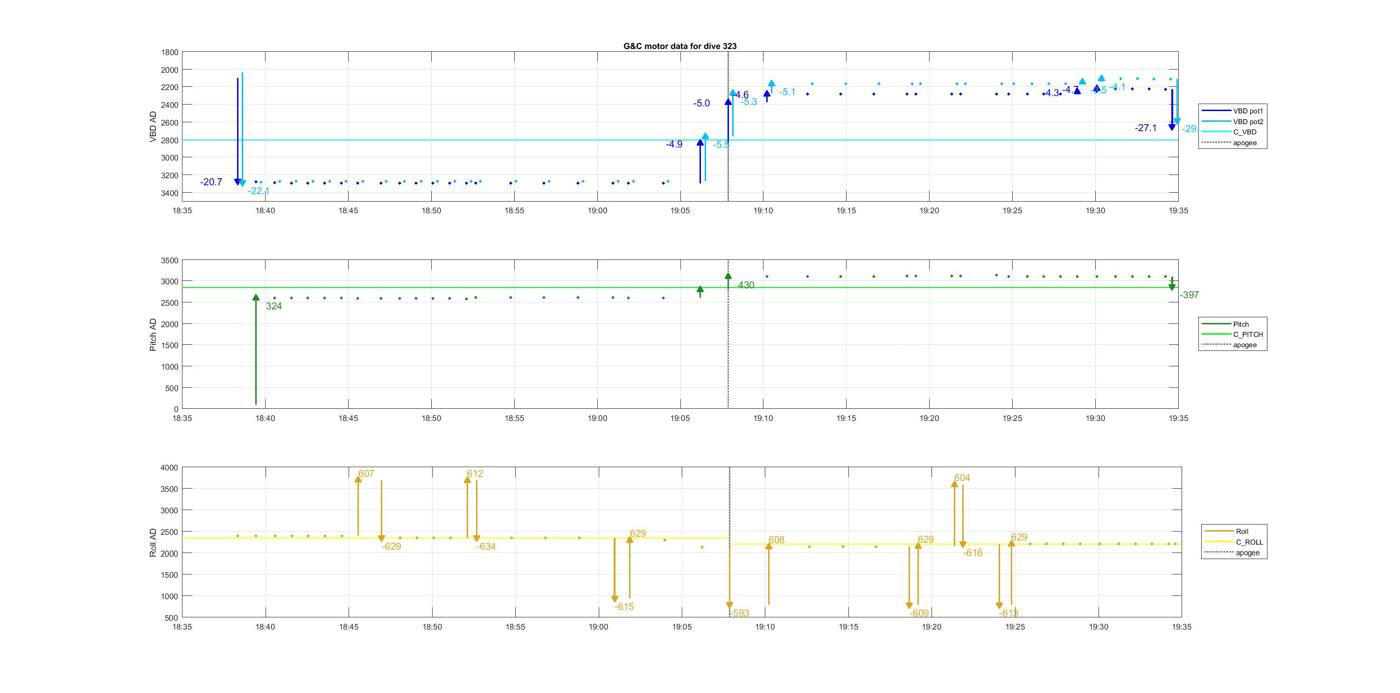Viewport: 1400px width, 693px height.
Task: Click the "-5.1" VBD data label
Action: 788,92
